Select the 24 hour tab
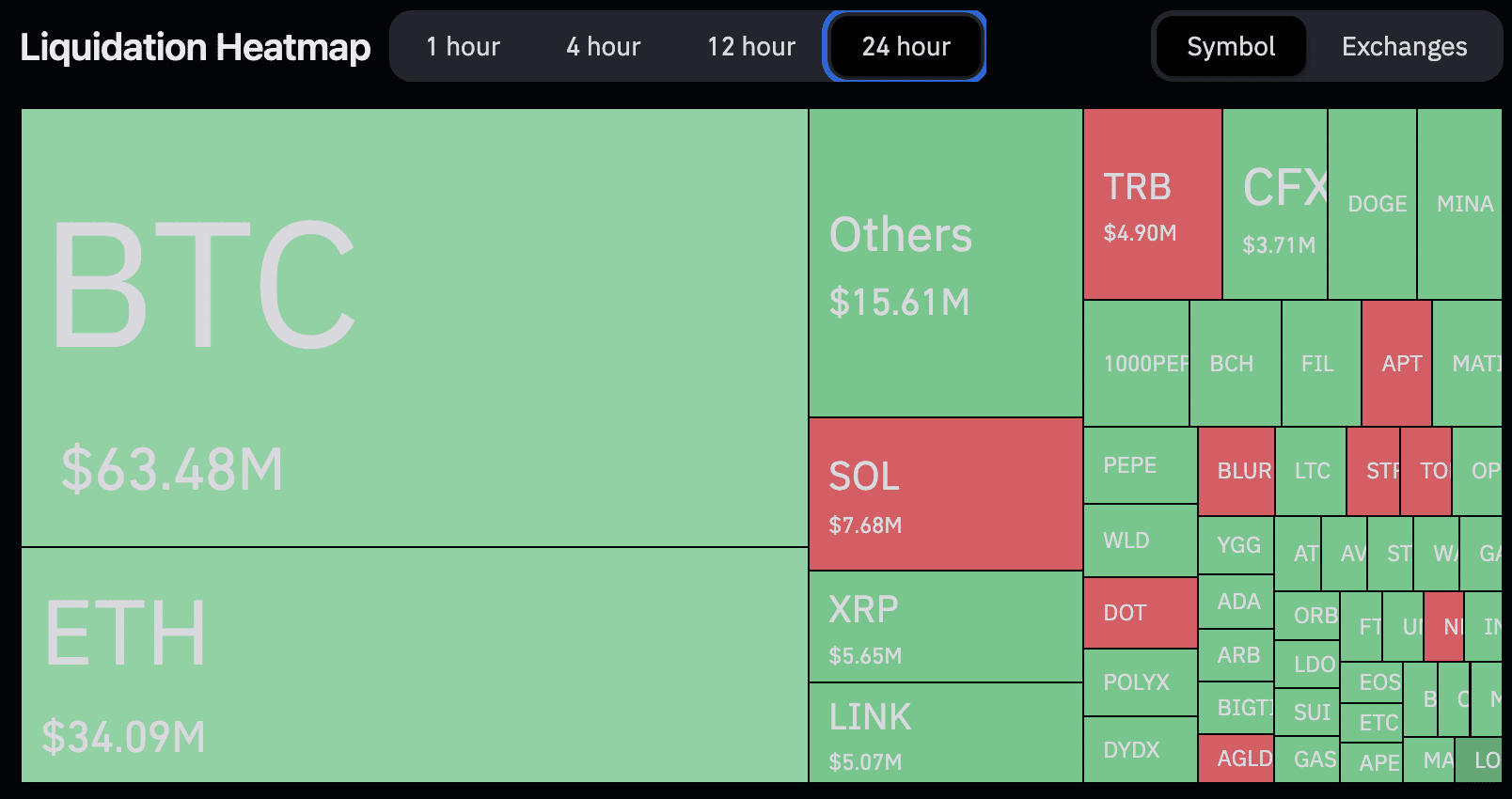1512x799 pixels. coord(906,47)
